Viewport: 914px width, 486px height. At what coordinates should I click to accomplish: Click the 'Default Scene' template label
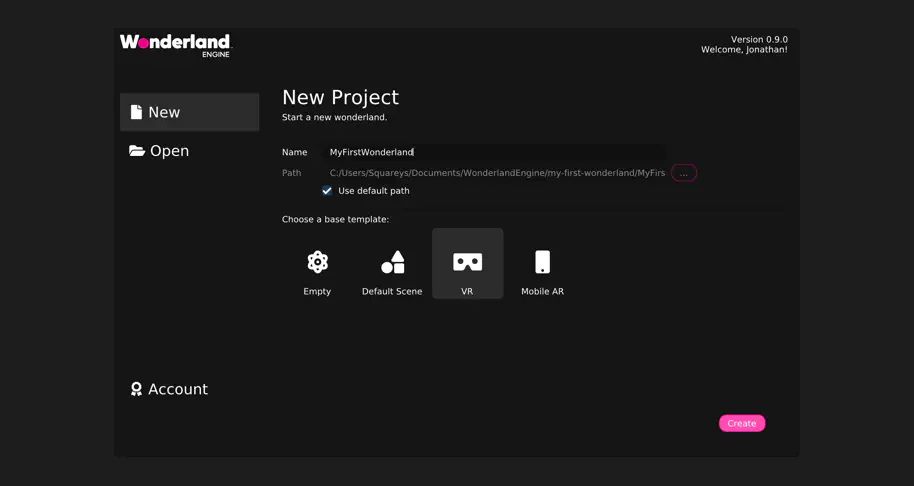(392, 292)
